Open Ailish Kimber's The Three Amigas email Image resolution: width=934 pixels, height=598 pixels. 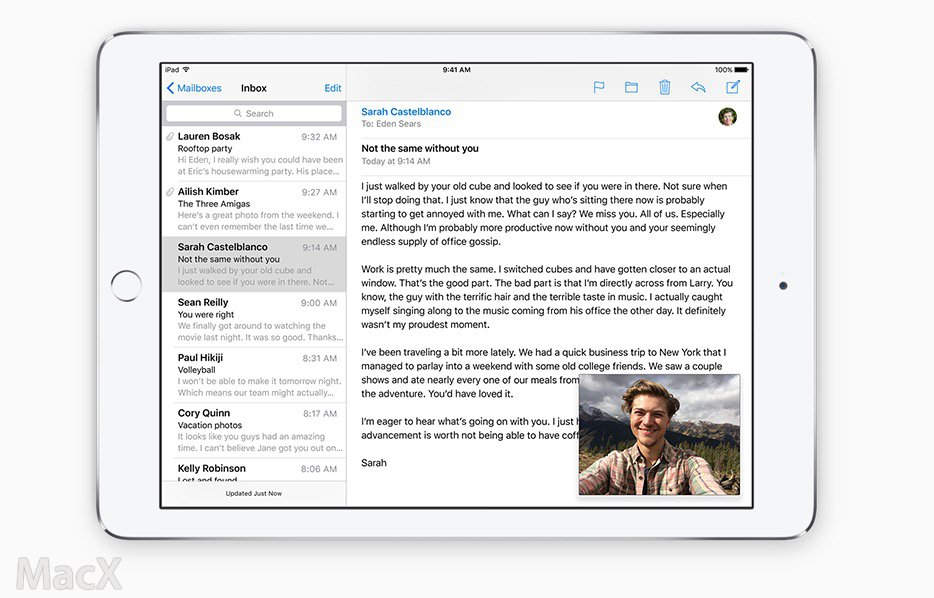pos(254,208)
